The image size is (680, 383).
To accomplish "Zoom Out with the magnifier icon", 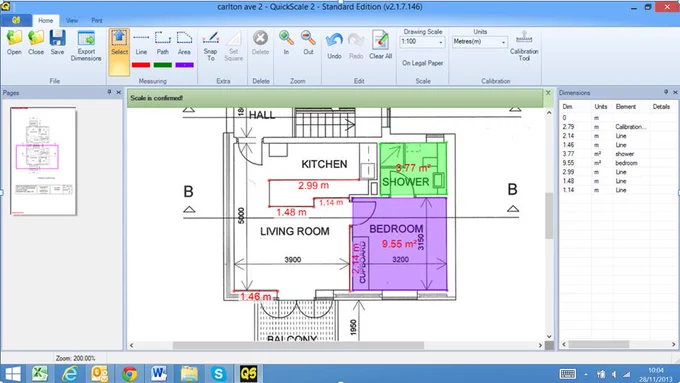I will click(308, 43).
